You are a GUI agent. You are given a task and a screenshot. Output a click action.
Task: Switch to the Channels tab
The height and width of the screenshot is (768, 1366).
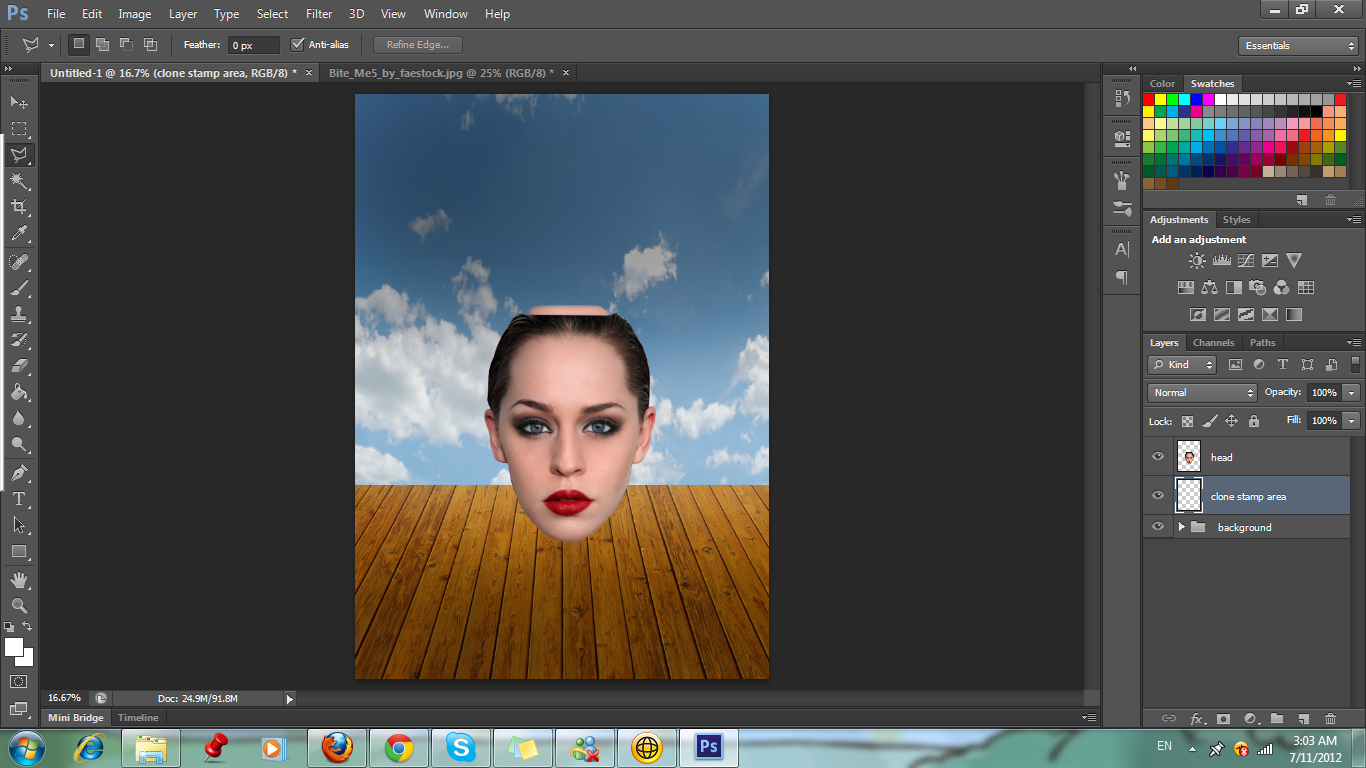click(x=1213, y=342)
